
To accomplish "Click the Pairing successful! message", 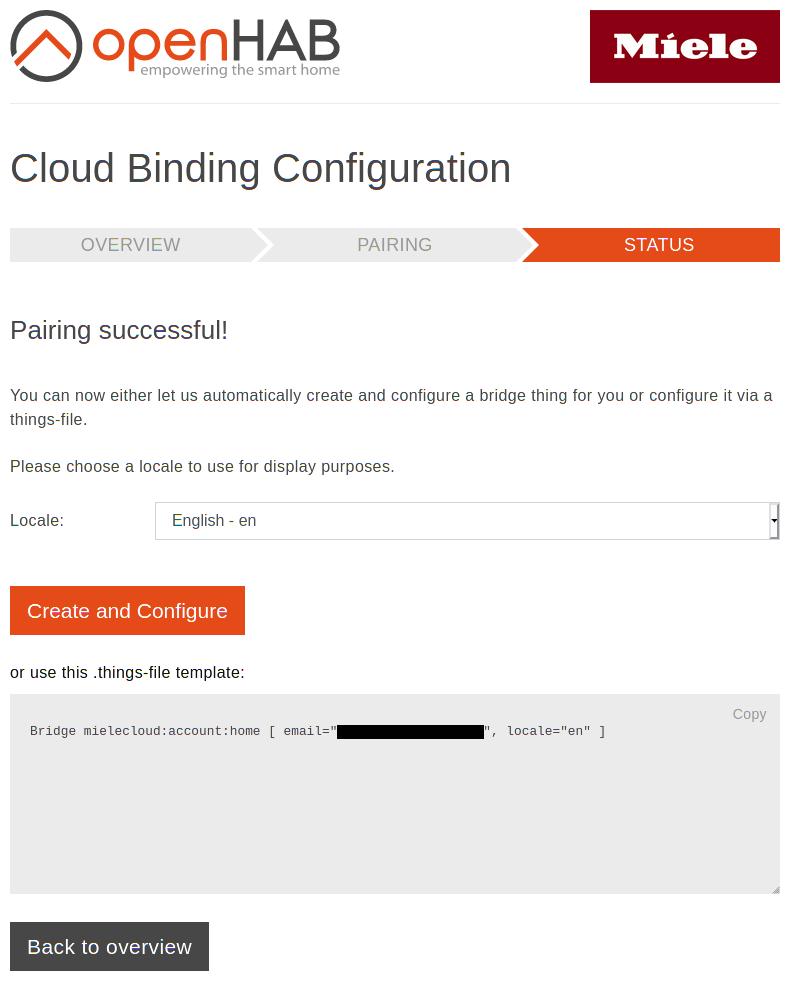I will 119,330.
